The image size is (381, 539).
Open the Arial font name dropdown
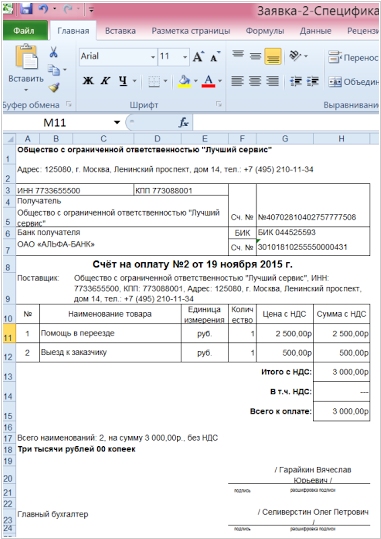click(x=153, y=57)
